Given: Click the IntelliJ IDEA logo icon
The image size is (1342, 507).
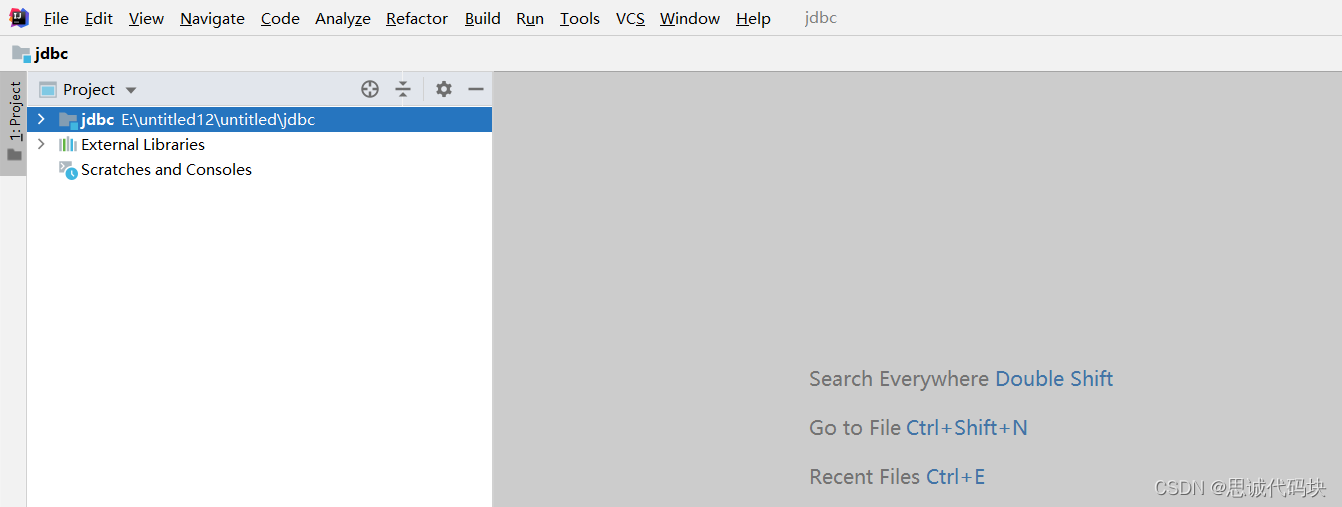Looking at the screenshot, I should [19, 17].
